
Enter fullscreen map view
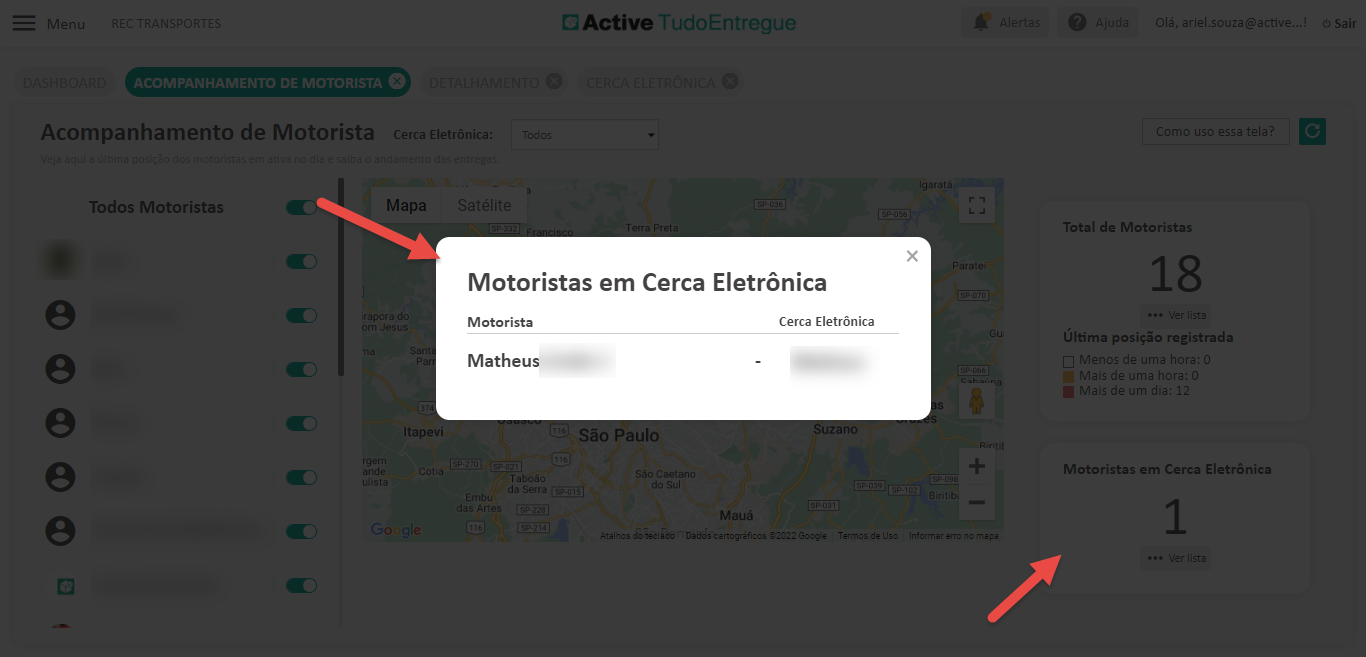(x=977, y=206)
